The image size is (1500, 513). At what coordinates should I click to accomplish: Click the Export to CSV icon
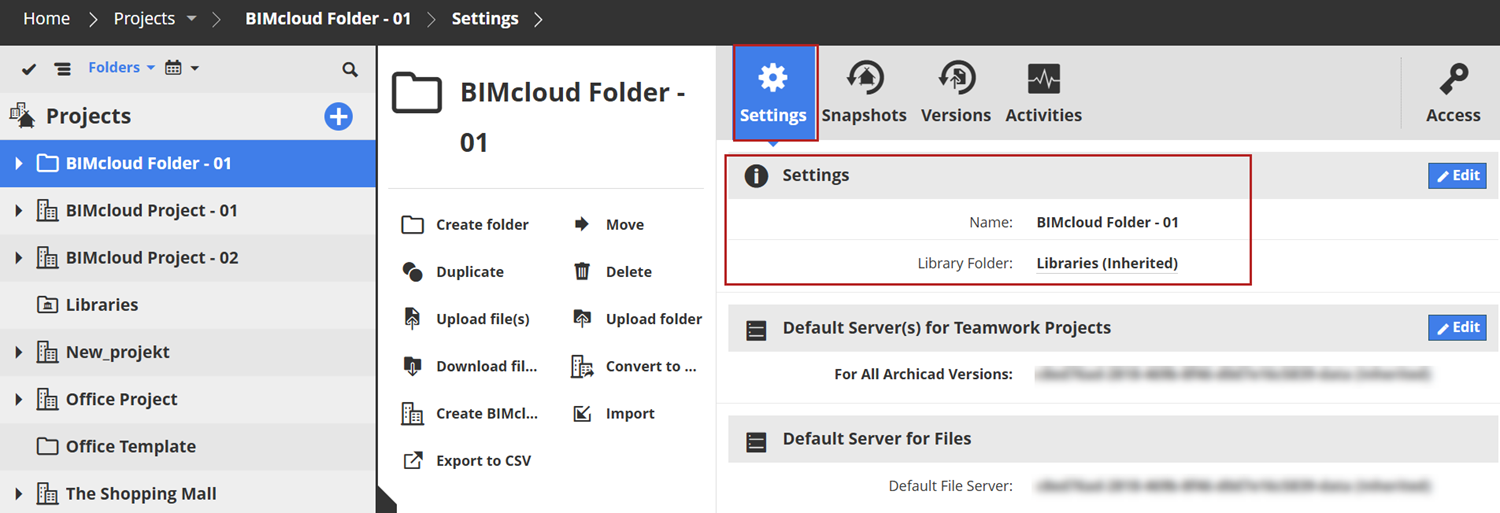412,461
